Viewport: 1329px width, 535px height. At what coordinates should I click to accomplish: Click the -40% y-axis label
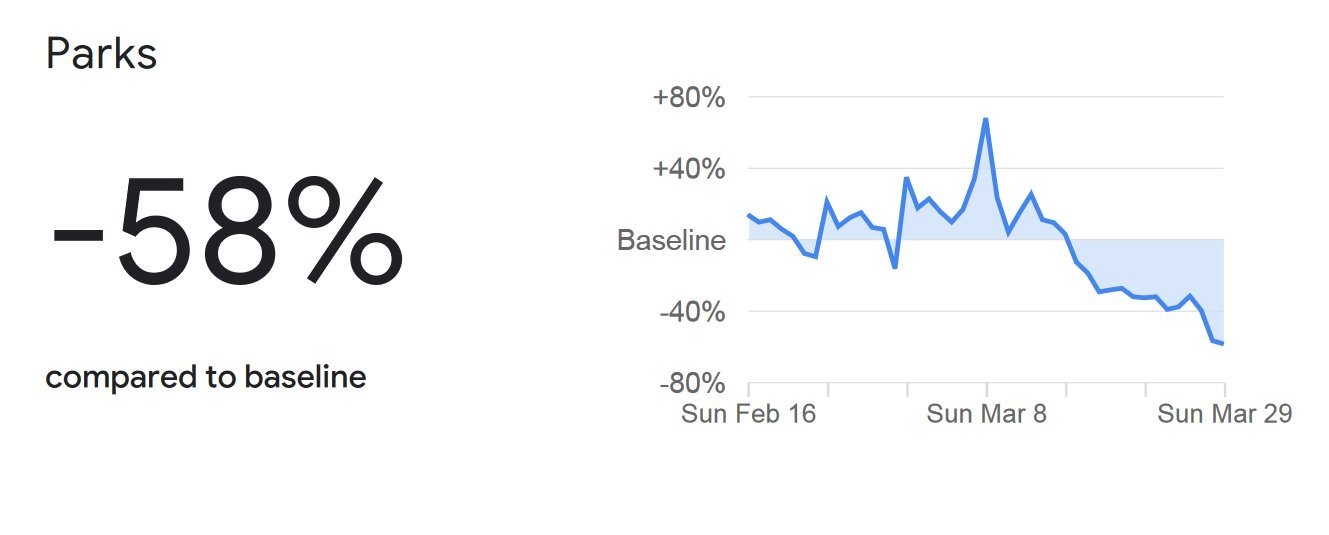click(691, 312)
